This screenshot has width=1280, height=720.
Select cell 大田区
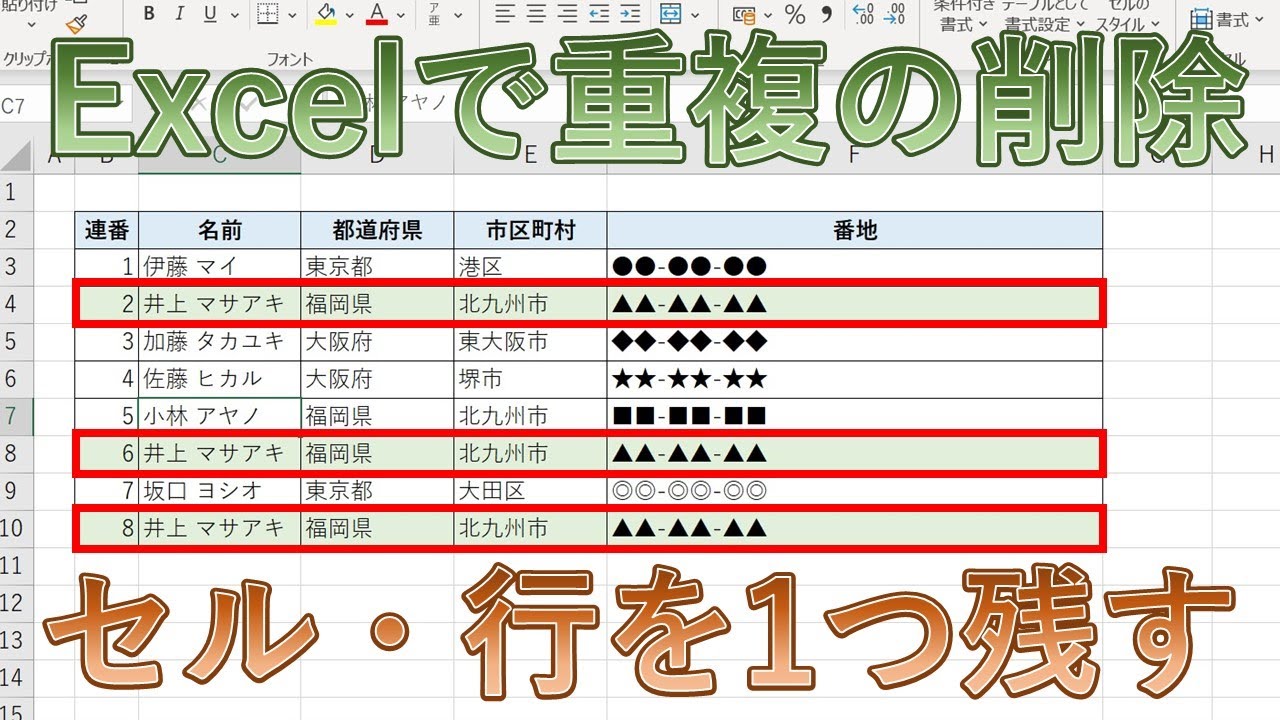530,491
